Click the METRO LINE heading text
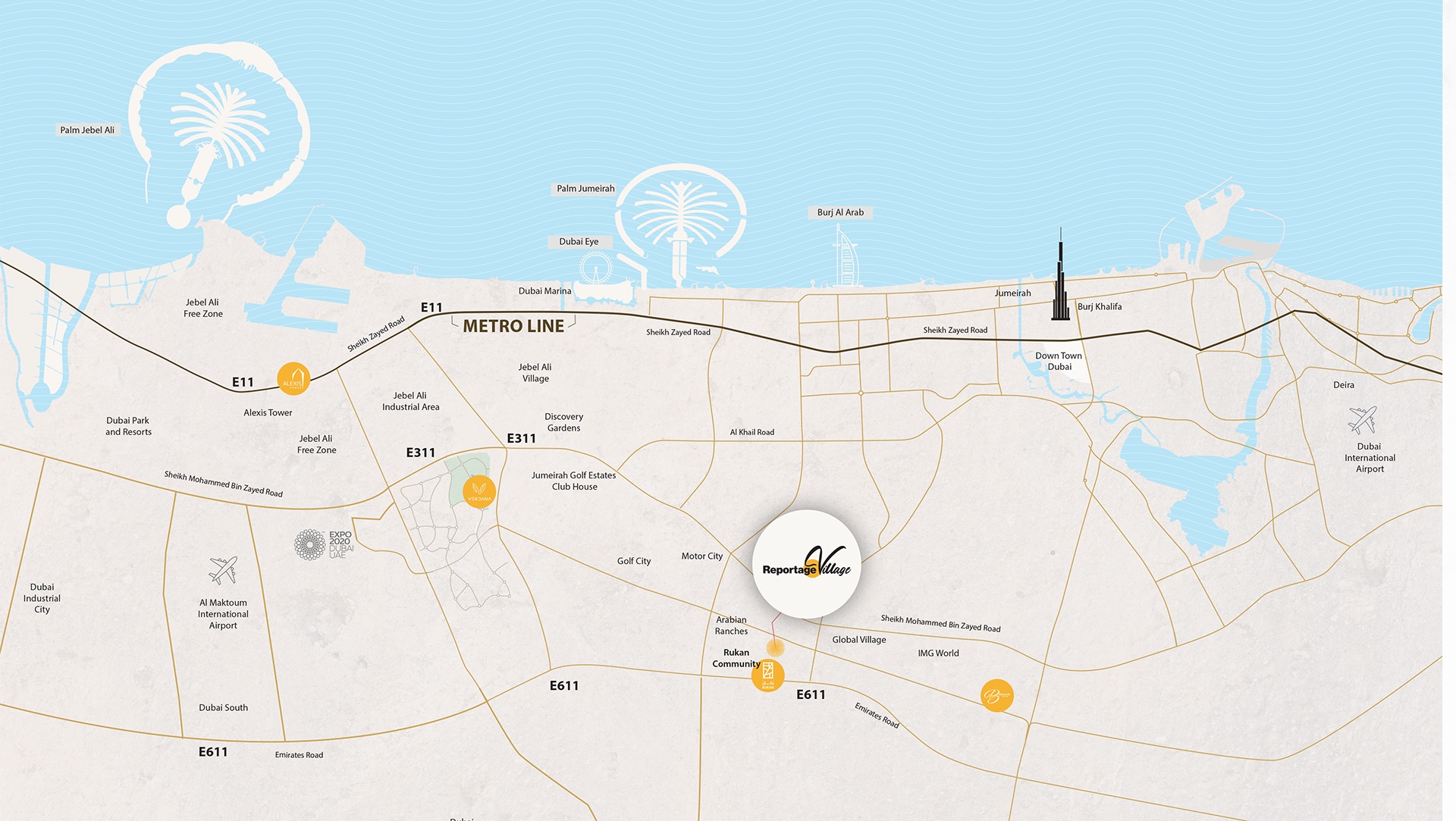Viewport: 1456px width, 821px height. (x=513, y=326)
